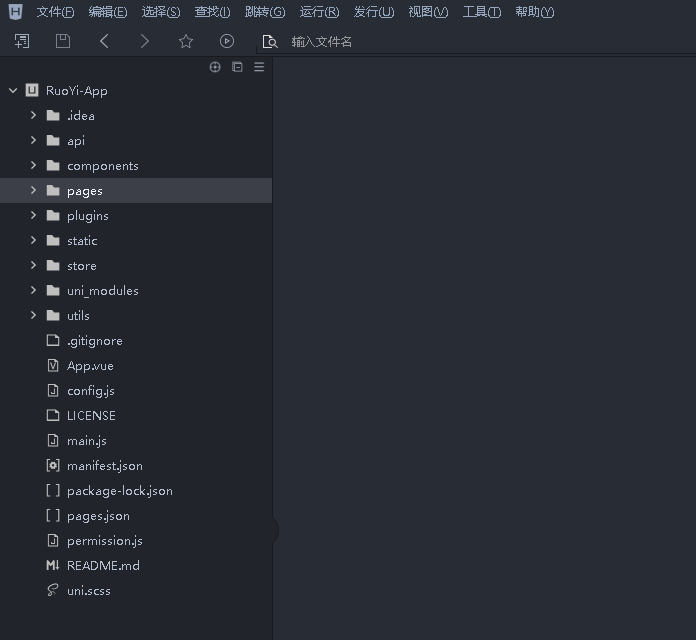Open the 查找(I) menu
Image resolution: width=696 pixels, height=640 pixels.
click(x=212, y=12)
